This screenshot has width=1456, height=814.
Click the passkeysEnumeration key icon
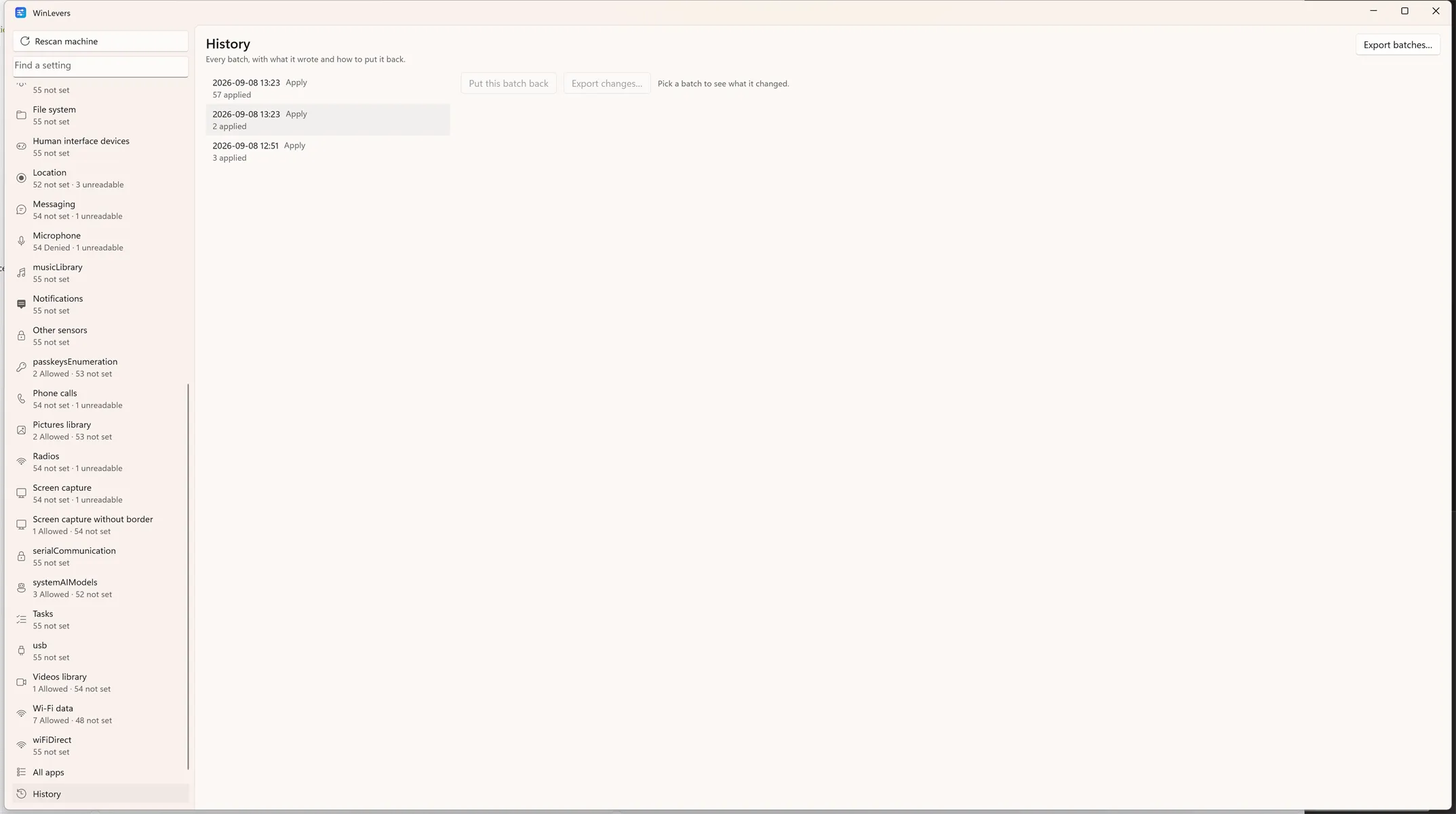(x=21, y=367)
